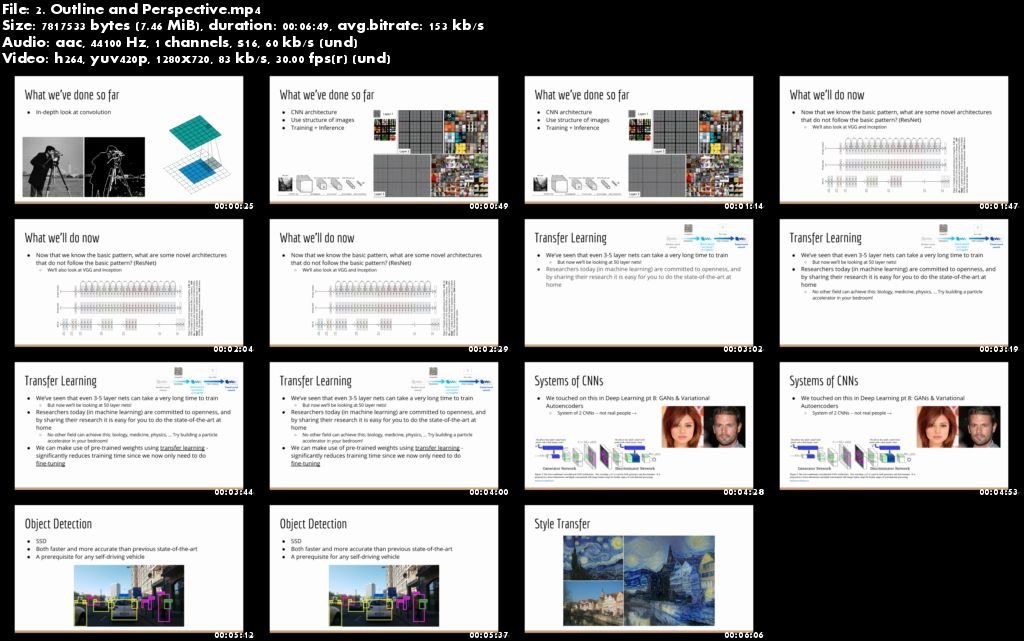Screen dimensions: 1024x641
Task: Click the 'Systems of CNNs' frame at 00:04:53
Action: click(x=895, y=425)
